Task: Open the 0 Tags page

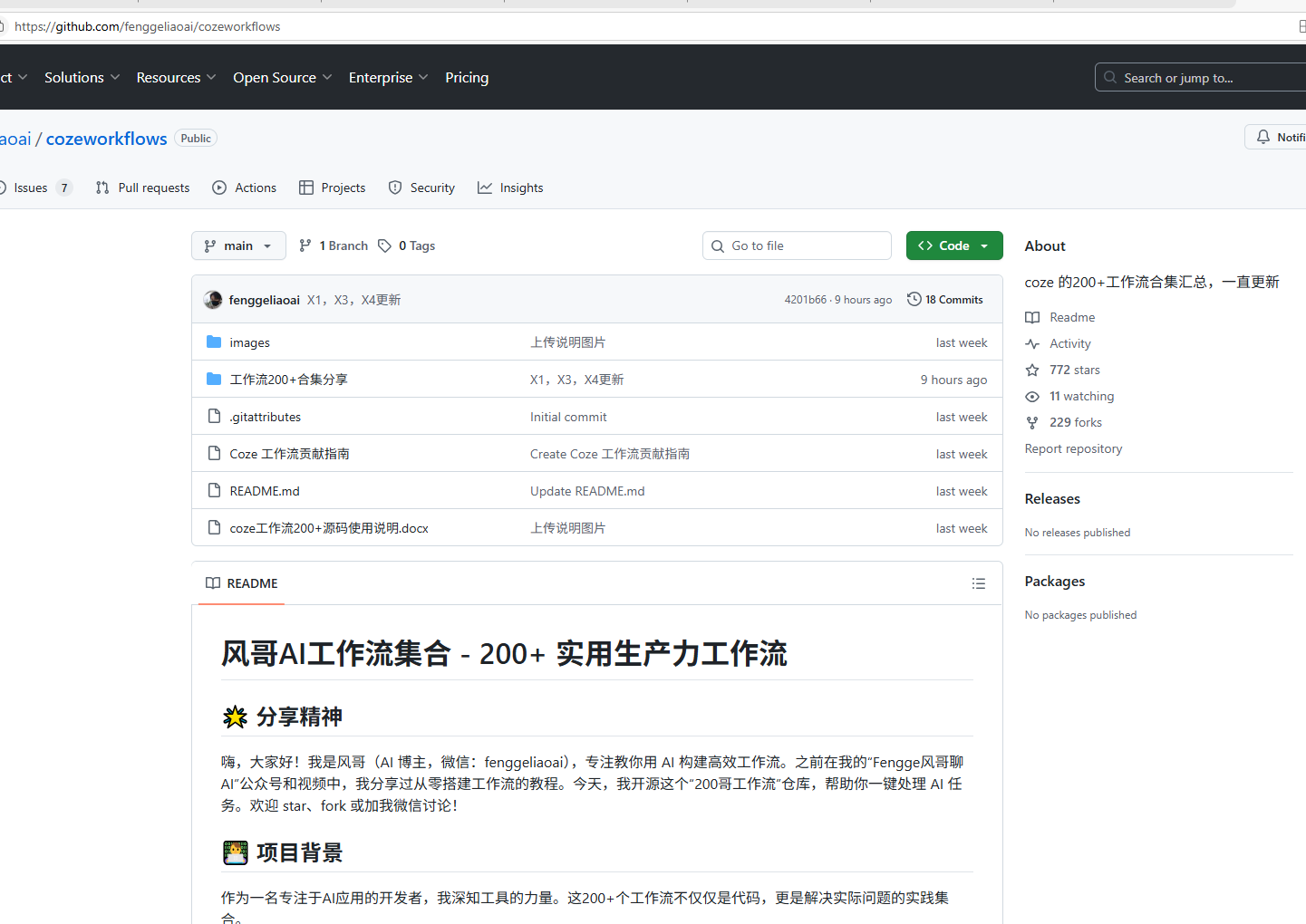Action: [x=407, y=245]
